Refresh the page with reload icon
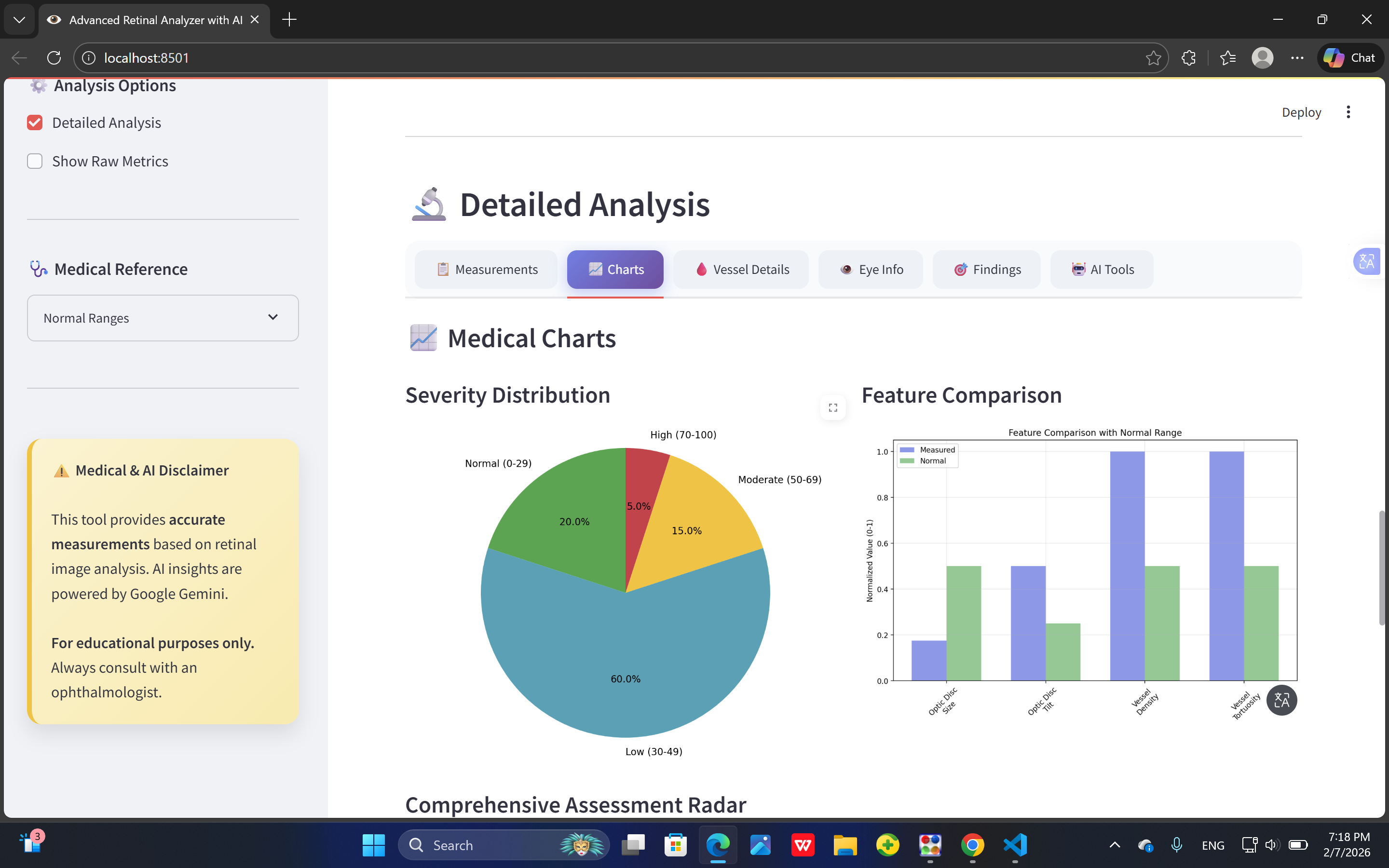 pos(54,58)
